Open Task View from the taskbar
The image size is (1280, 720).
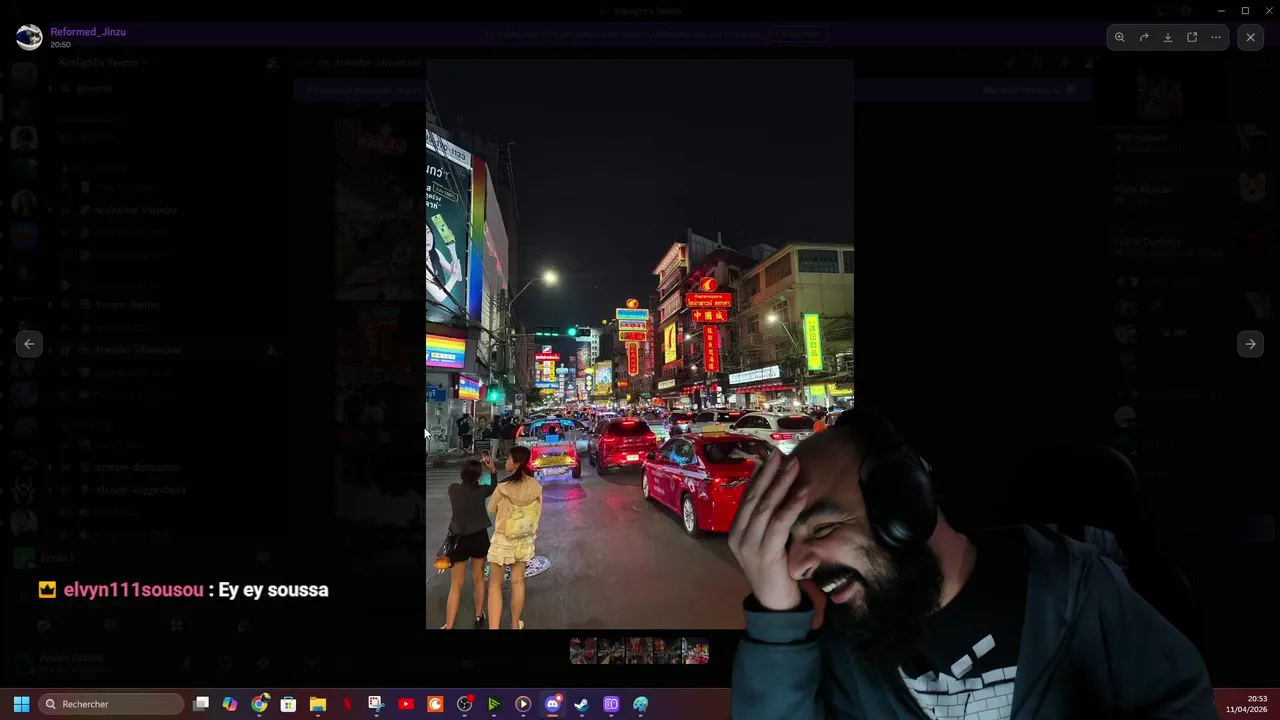coord(201,704)
